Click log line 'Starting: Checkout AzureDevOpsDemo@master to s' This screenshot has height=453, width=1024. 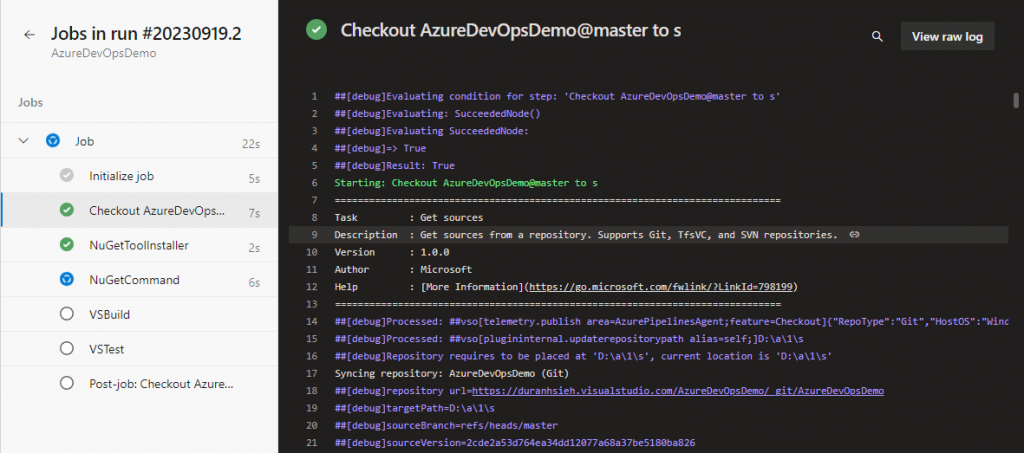(x=466, y=183)
